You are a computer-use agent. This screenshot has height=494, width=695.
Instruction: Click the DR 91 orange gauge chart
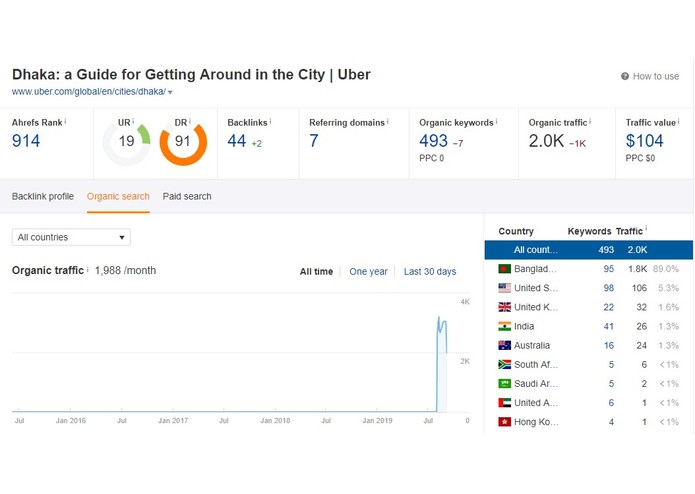coord(183,143)
